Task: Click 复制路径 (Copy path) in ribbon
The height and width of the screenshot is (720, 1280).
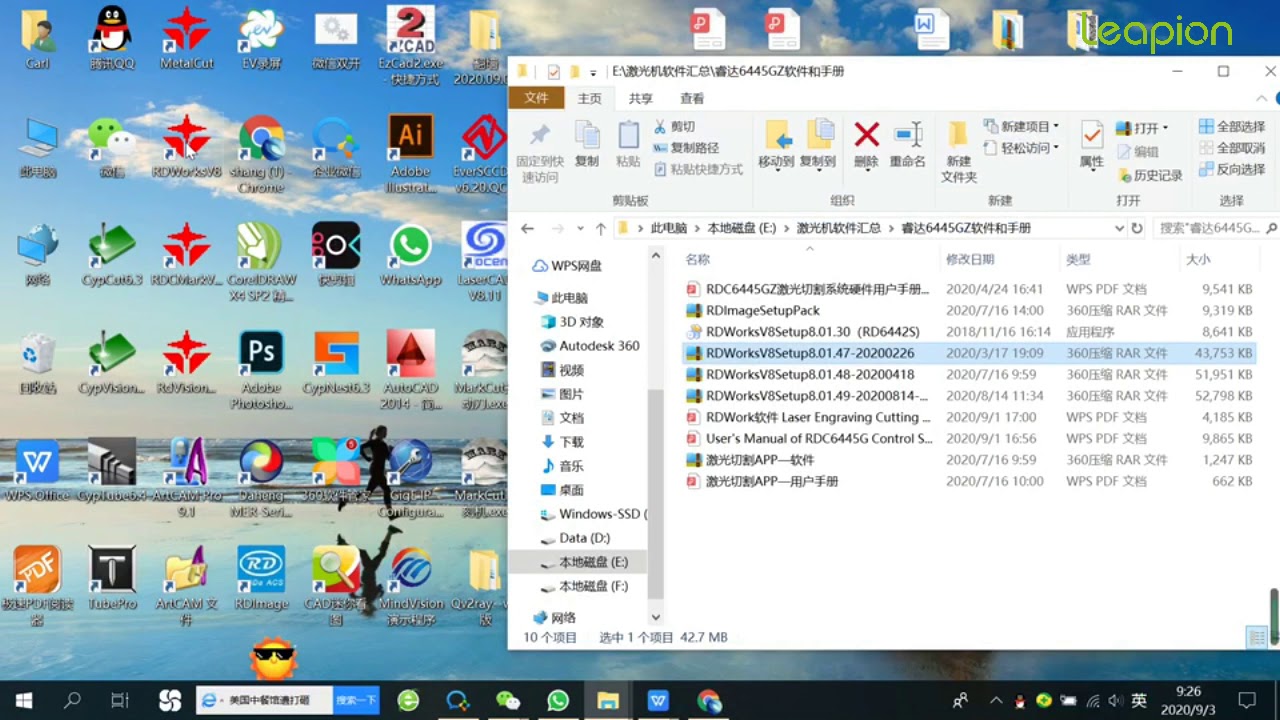Action: point(686,148)
